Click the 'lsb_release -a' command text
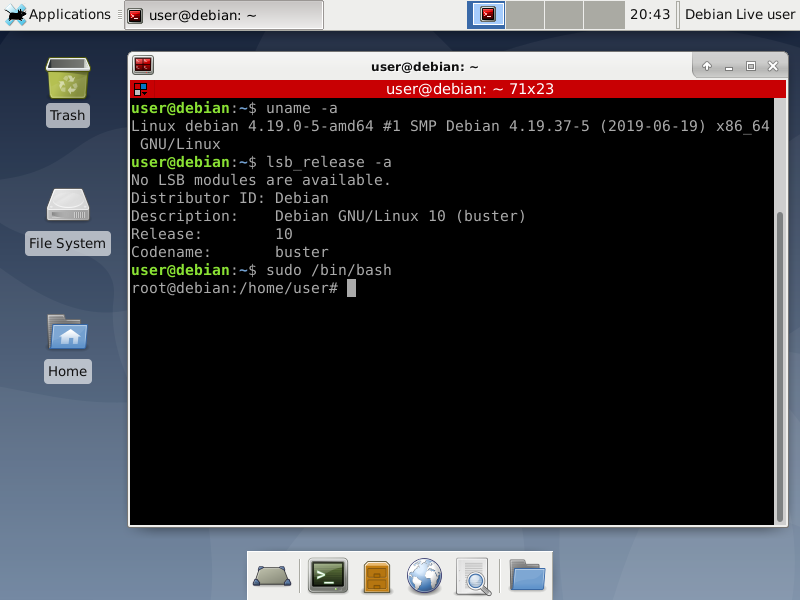 pyautogui.click(x=329, y=162)
